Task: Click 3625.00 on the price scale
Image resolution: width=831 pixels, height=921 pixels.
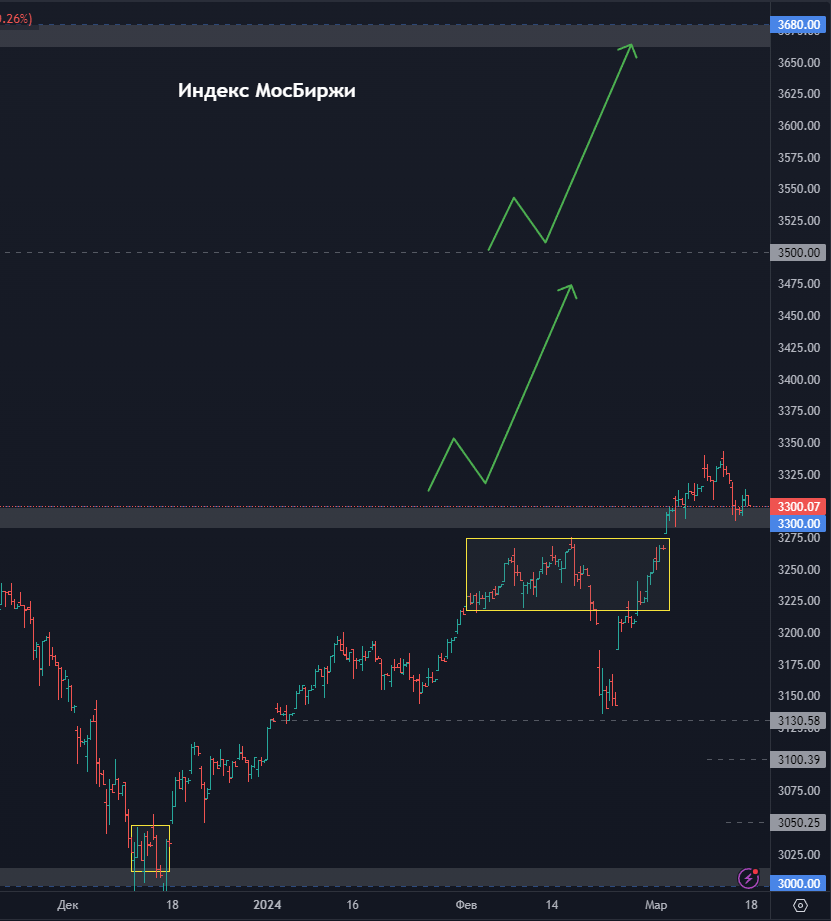Action: point(799,94)
